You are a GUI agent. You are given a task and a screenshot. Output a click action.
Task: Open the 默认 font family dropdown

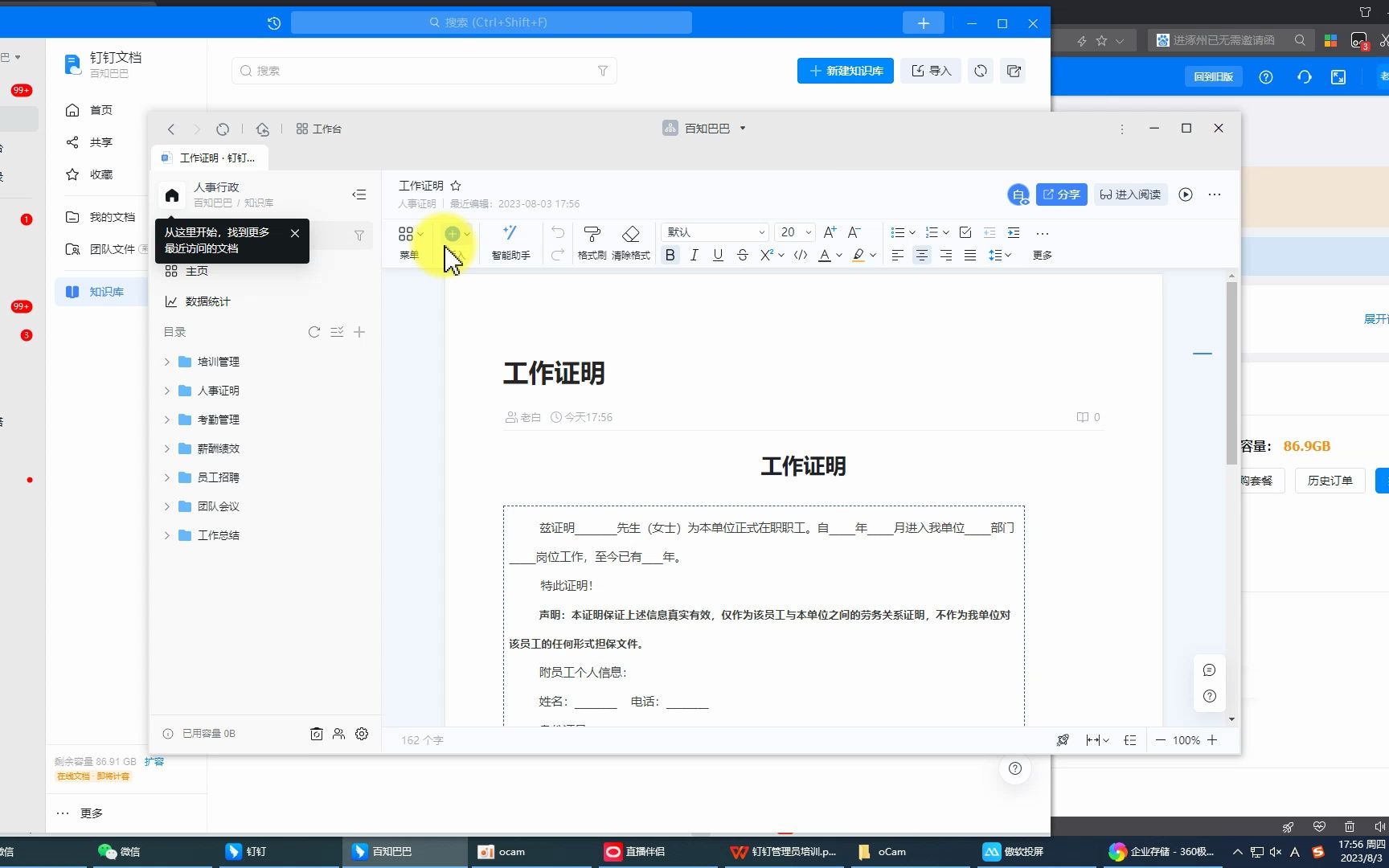[715, 232]
